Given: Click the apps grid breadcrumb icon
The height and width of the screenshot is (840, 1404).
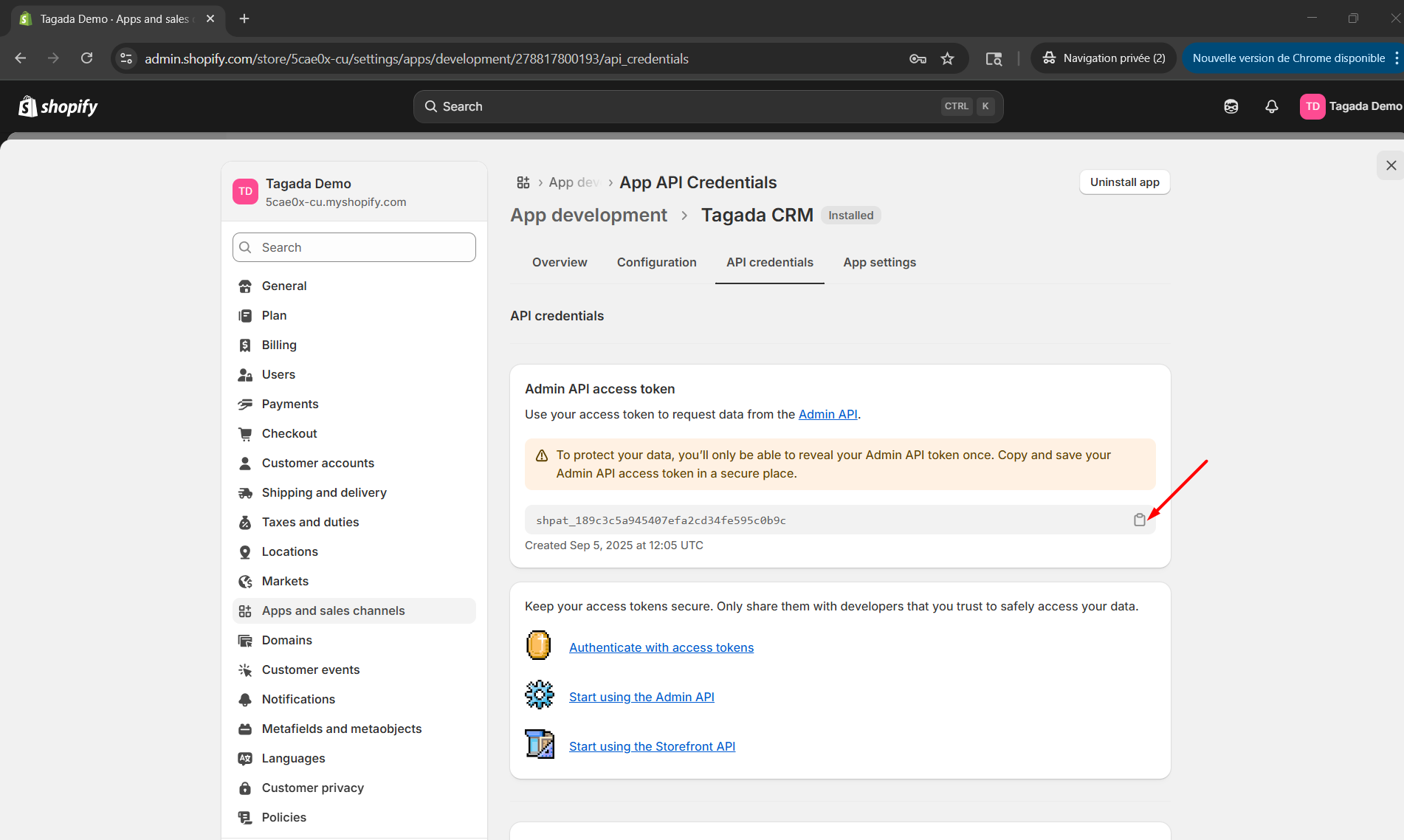Looking at the screenshot, I should click(523, 182).
